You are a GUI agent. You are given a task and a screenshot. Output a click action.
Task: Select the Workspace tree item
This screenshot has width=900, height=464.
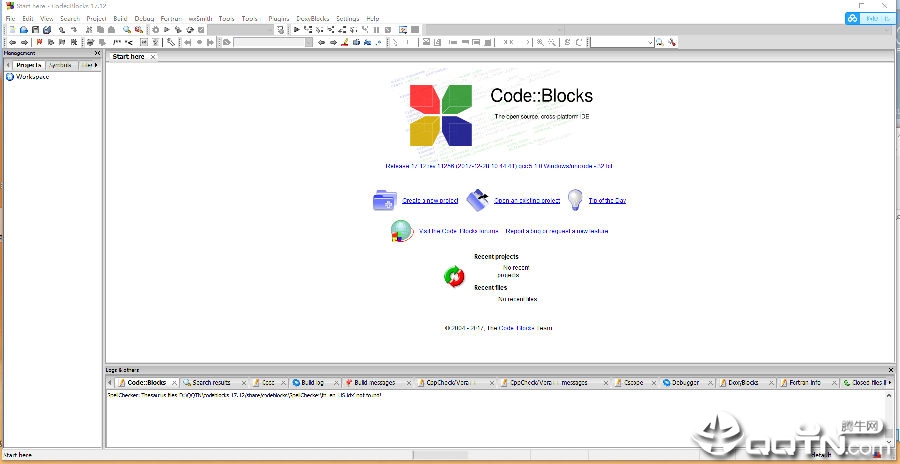(x=32, y=76)
